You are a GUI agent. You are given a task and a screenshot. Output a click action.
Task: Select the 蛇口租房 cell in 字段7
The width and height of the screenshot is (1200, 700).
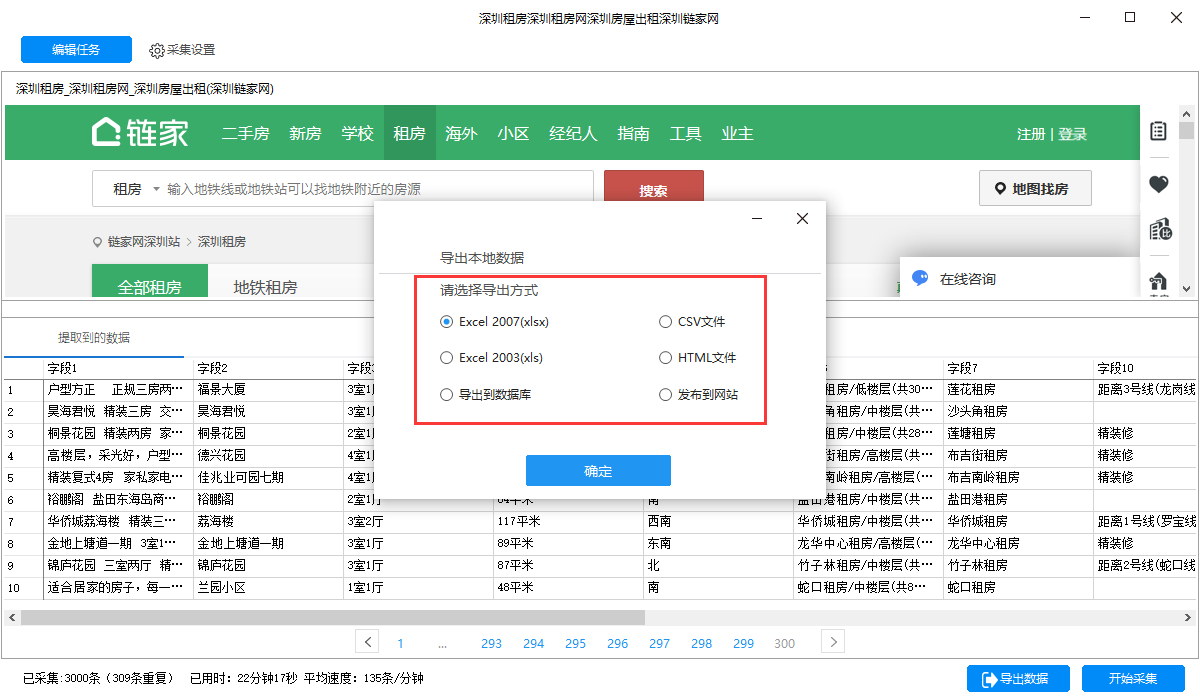coord(1018,587)
